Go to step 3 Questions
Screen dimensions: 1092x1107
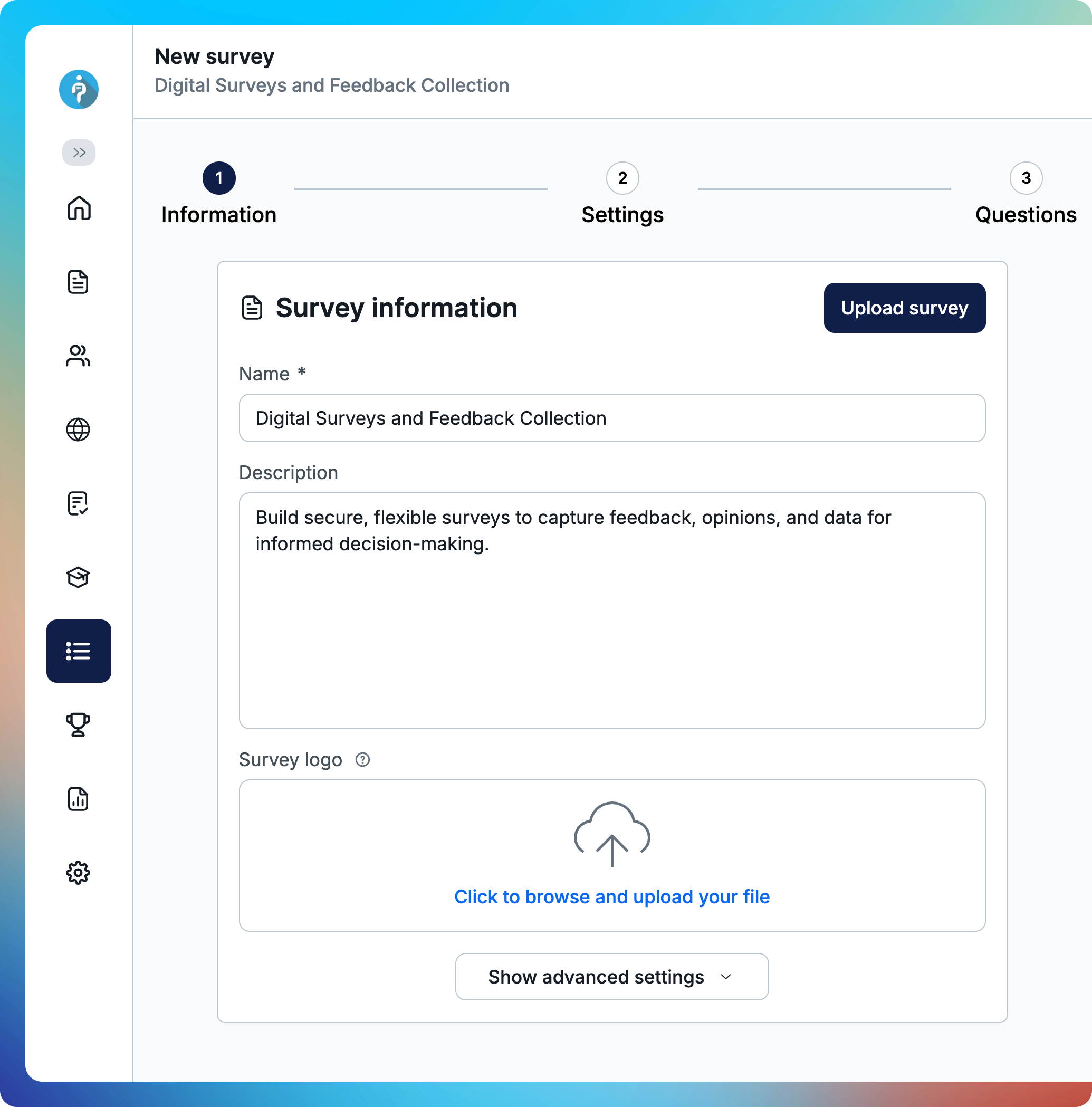[1026, 178]
